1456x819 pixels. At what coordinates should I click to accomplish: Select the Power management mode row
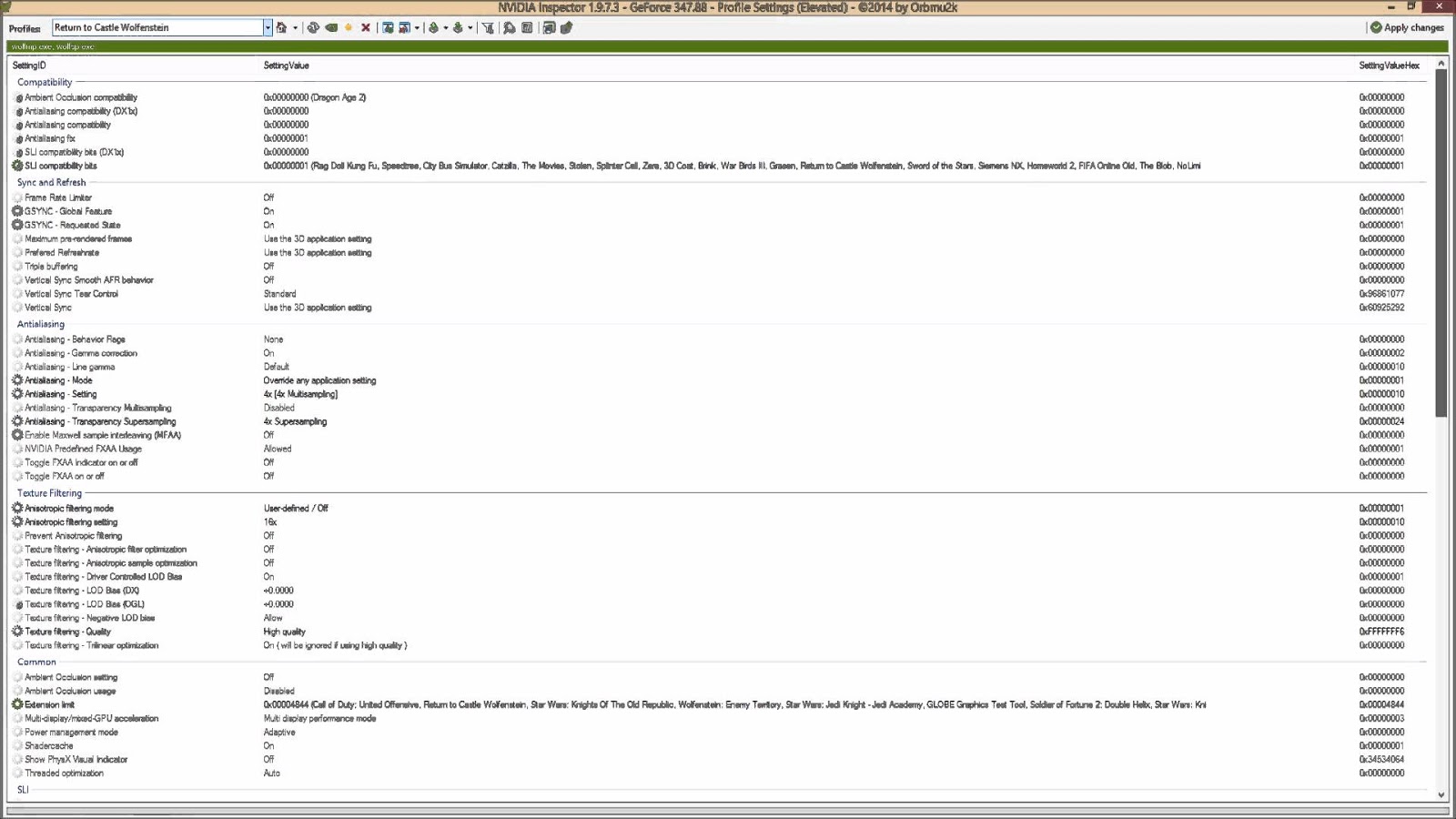tap(719, 732)
